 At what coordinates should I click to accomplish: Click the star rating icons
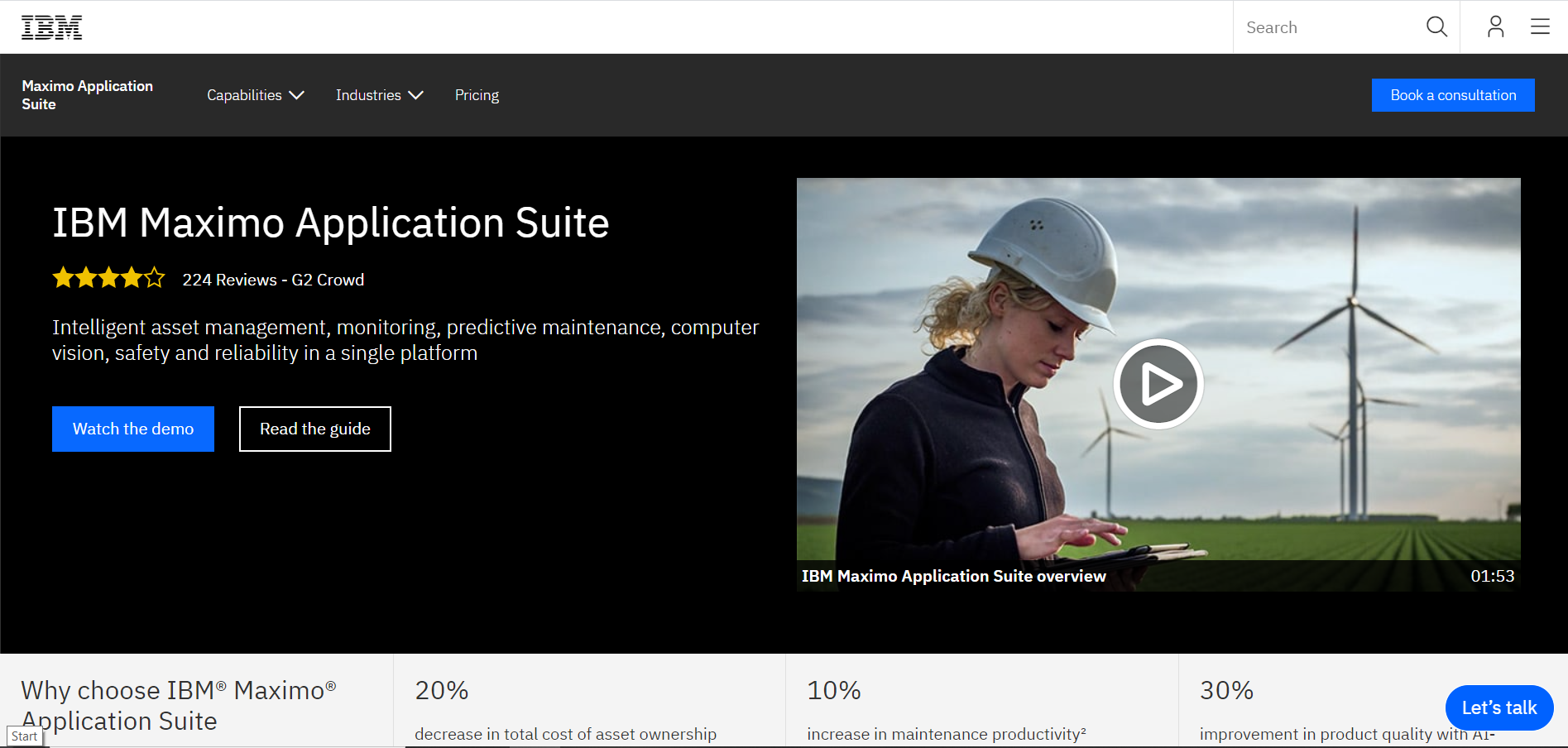tap(108, 278)
